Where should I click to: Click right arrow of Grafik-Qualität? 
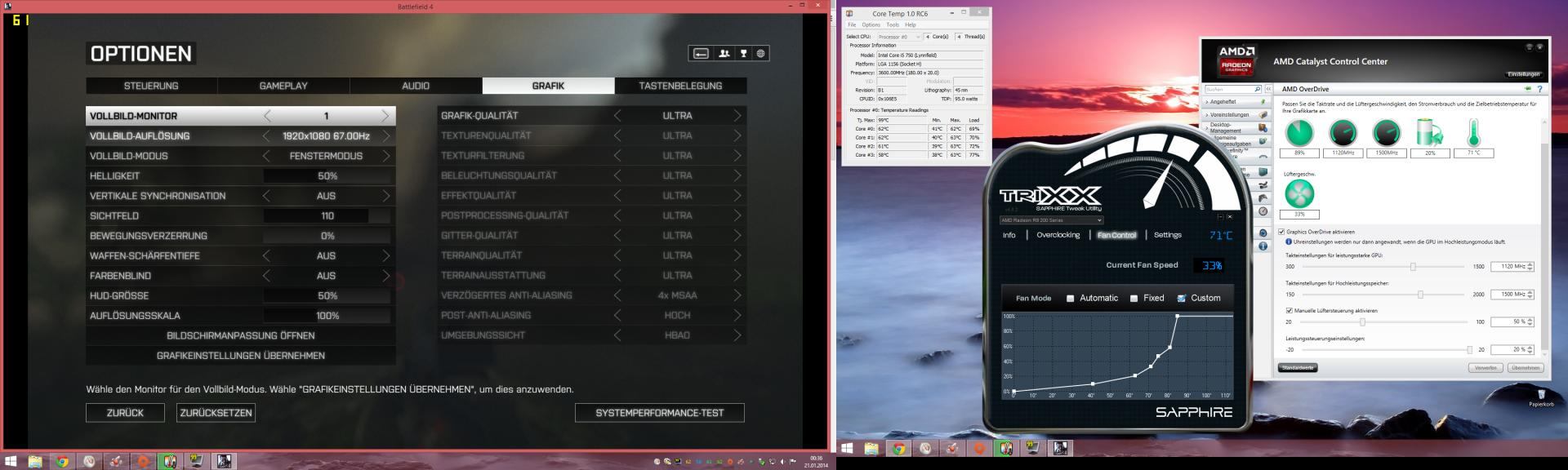point(737,116)
